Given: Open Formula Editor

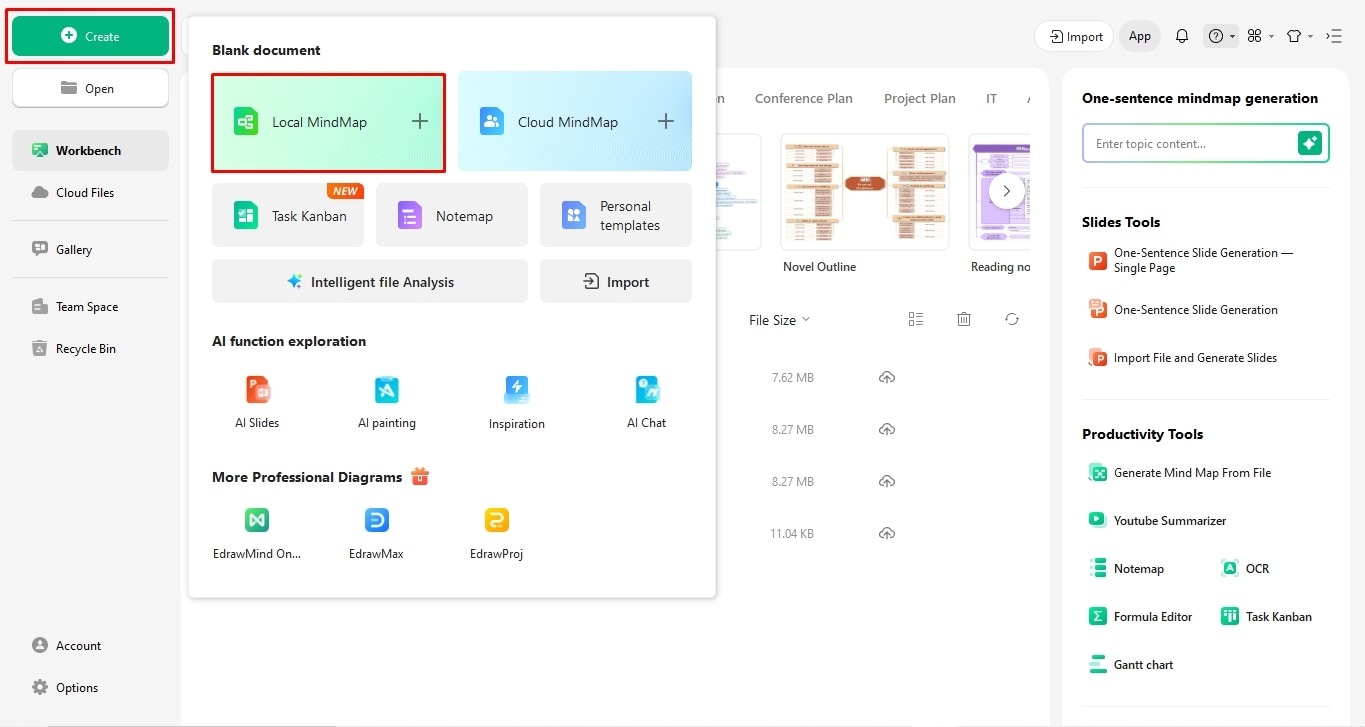Looking at the screenshot, I should (1141, 616).
